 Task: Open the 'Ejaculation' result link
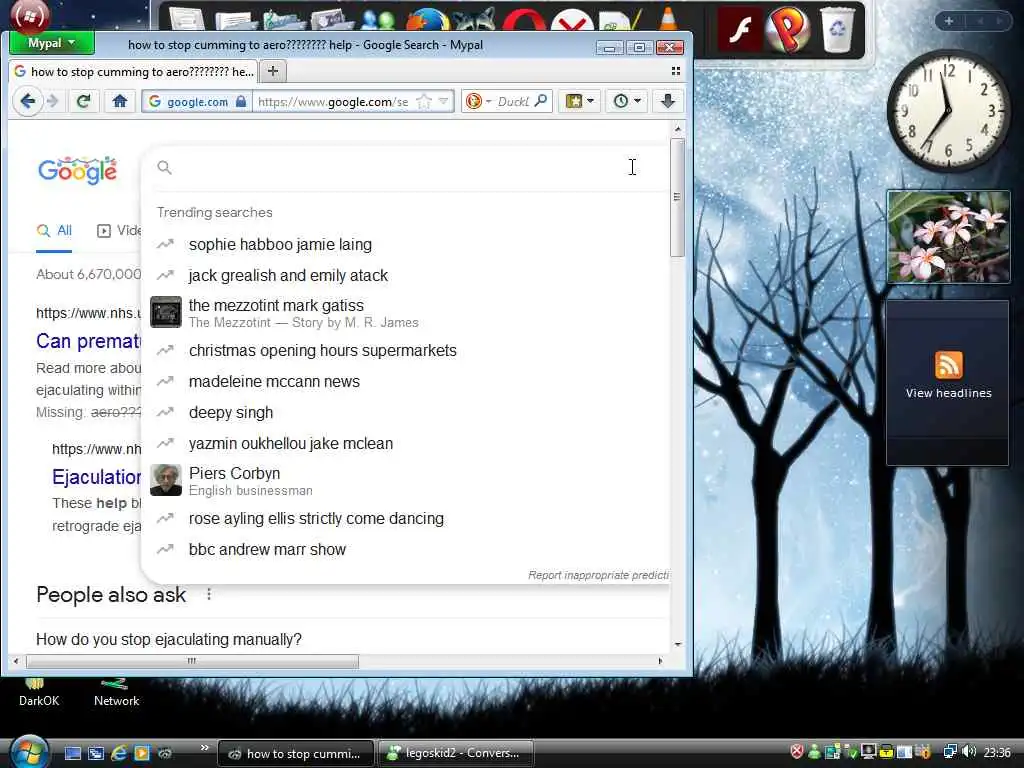[97, 477]
